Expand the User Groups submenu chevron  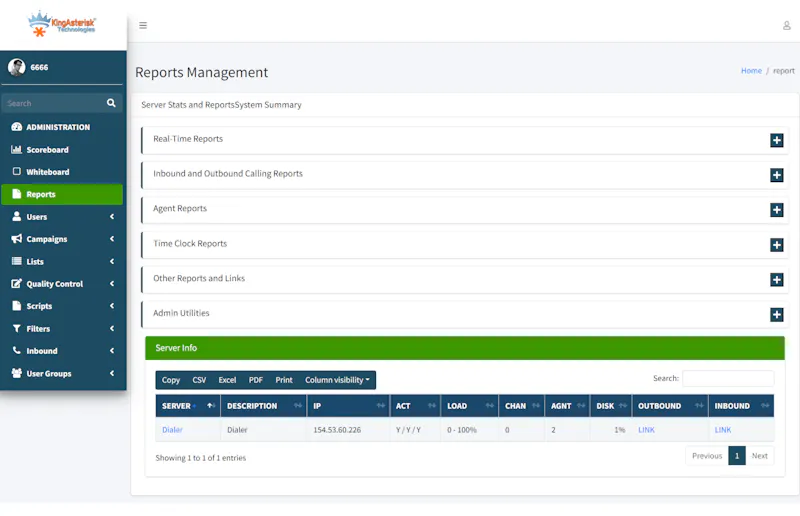pos(112,373)
